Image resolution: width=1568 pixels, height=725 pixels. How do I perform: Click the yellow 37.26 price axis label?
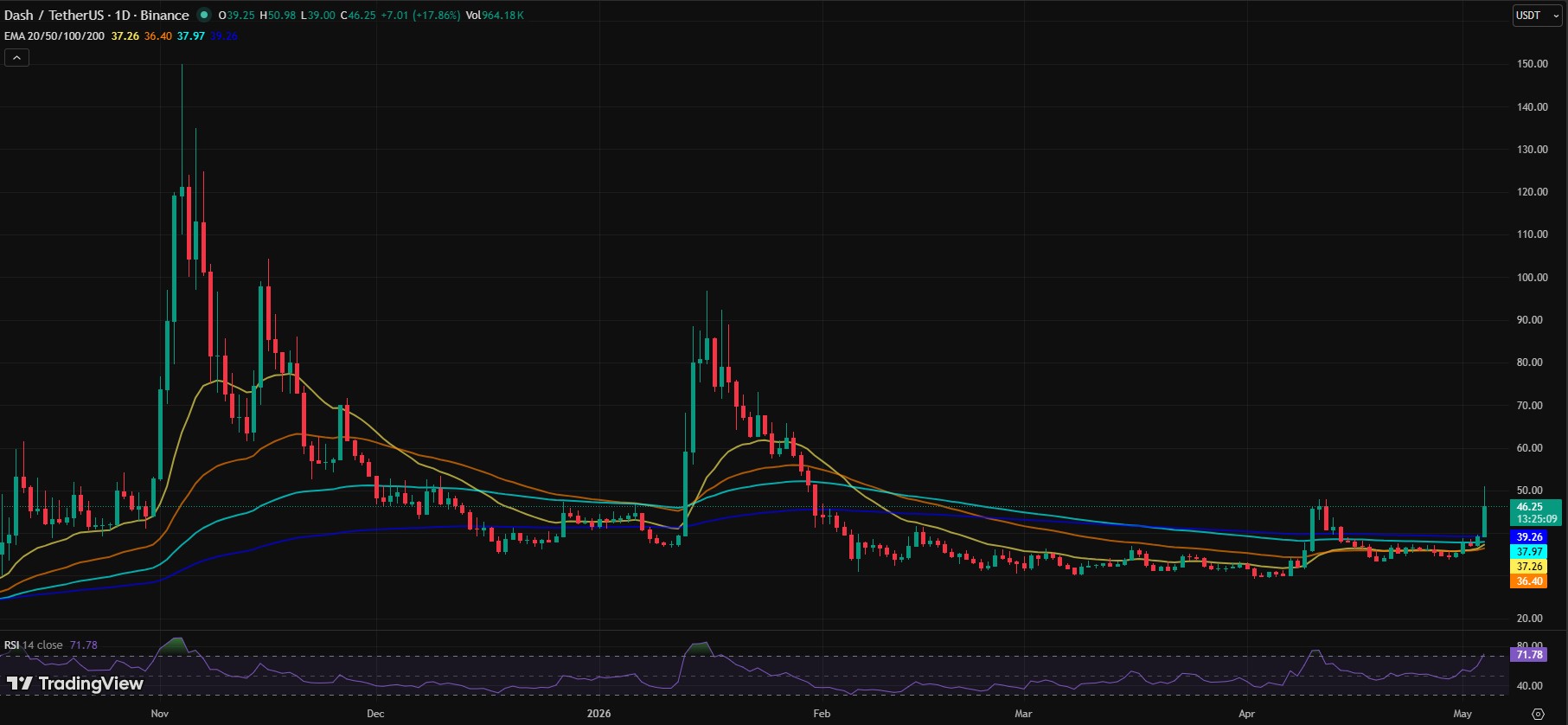click(1529, 567)
